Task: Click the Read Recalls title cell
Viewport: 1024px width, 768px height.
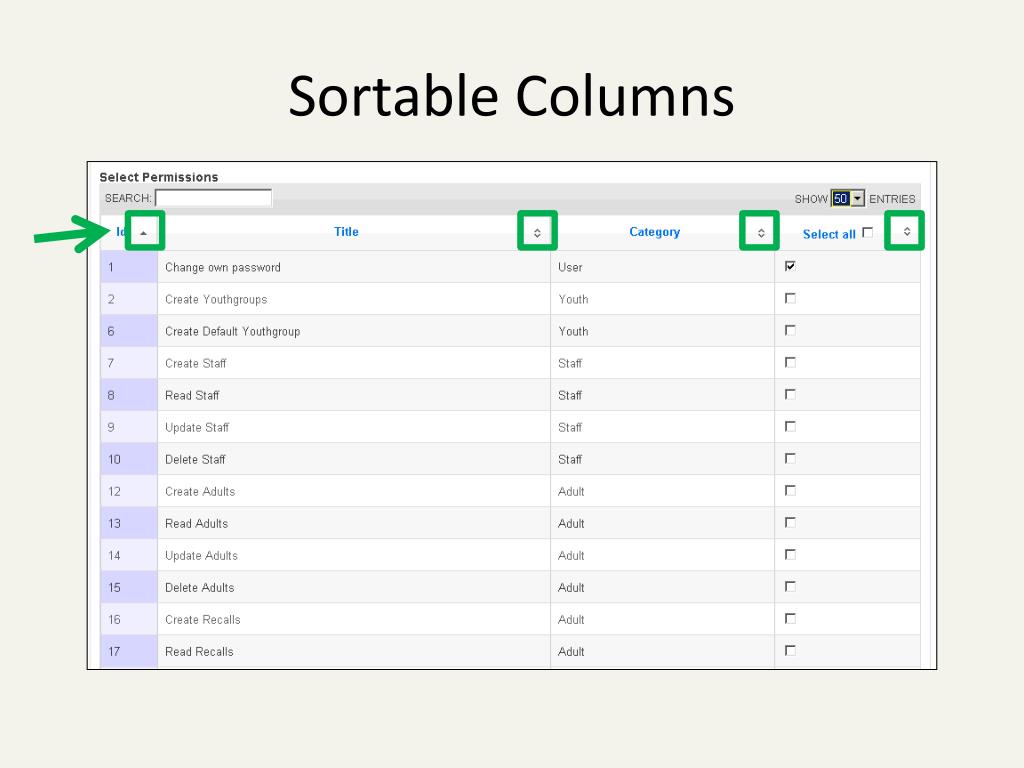Action: [354, 651]
